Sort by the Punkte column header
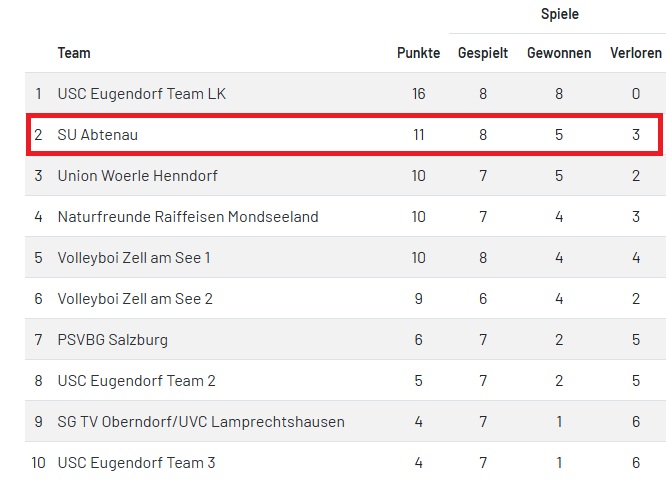This screenshot has width=666, height=492. tap(418, 53)
